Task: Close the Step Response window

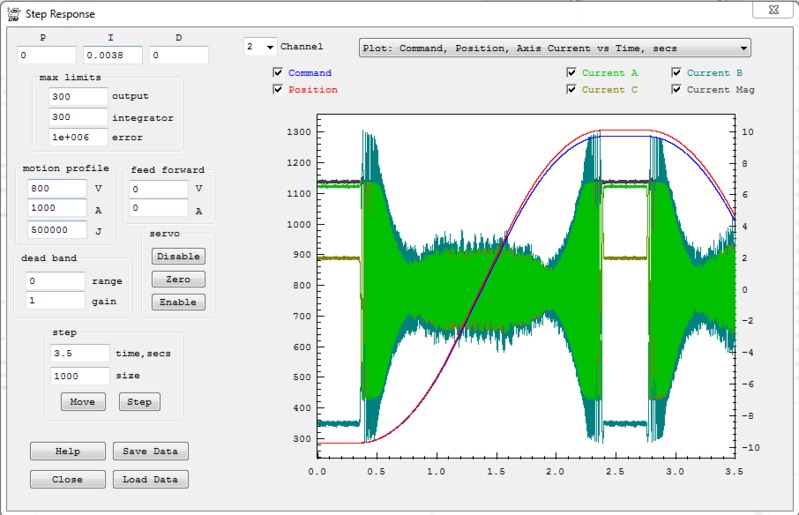Action: click(772, 12)
